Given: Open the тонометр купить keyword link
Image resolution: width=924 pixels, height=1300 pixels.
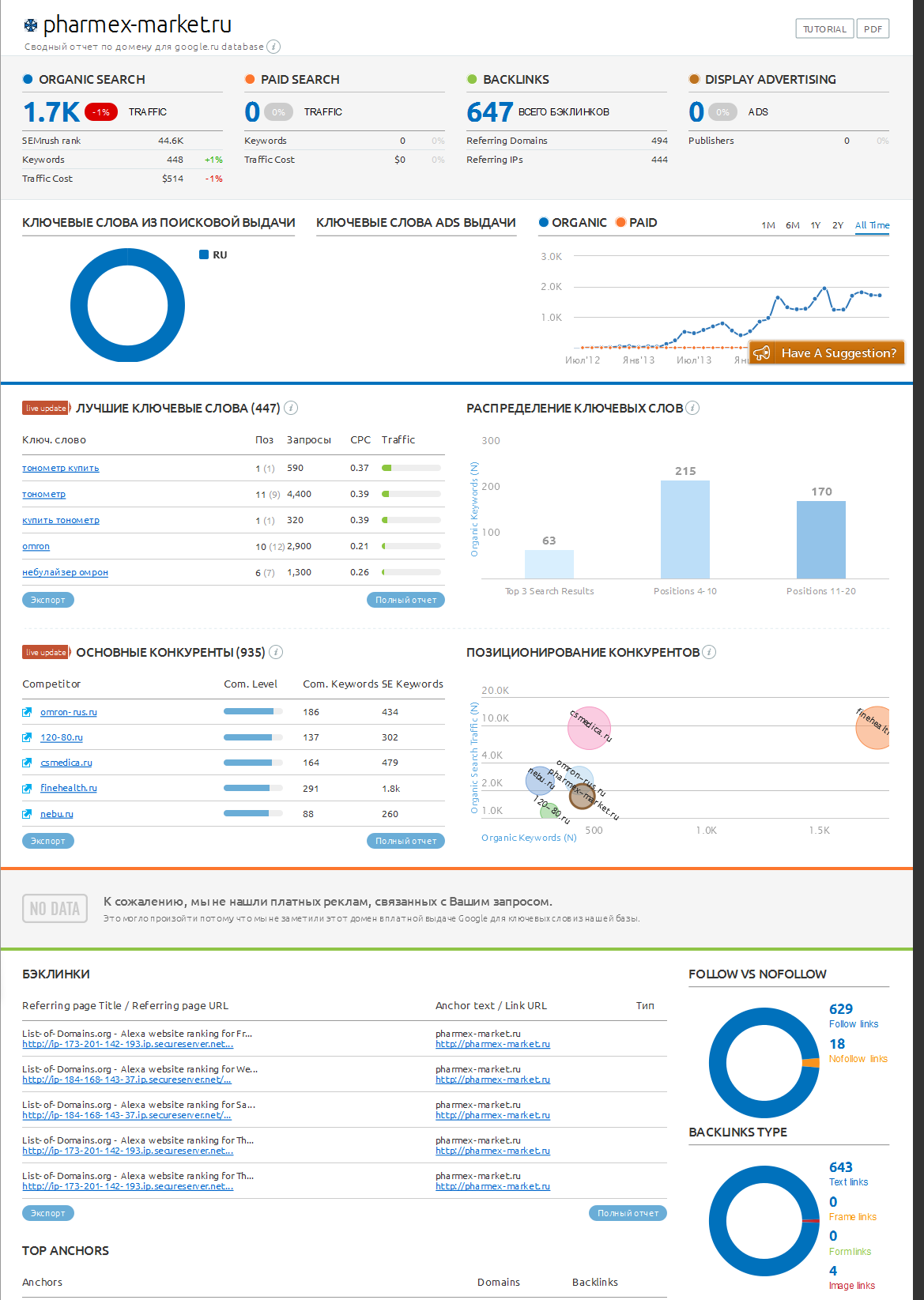Looking at the screenshot, I should coord(61,468).
